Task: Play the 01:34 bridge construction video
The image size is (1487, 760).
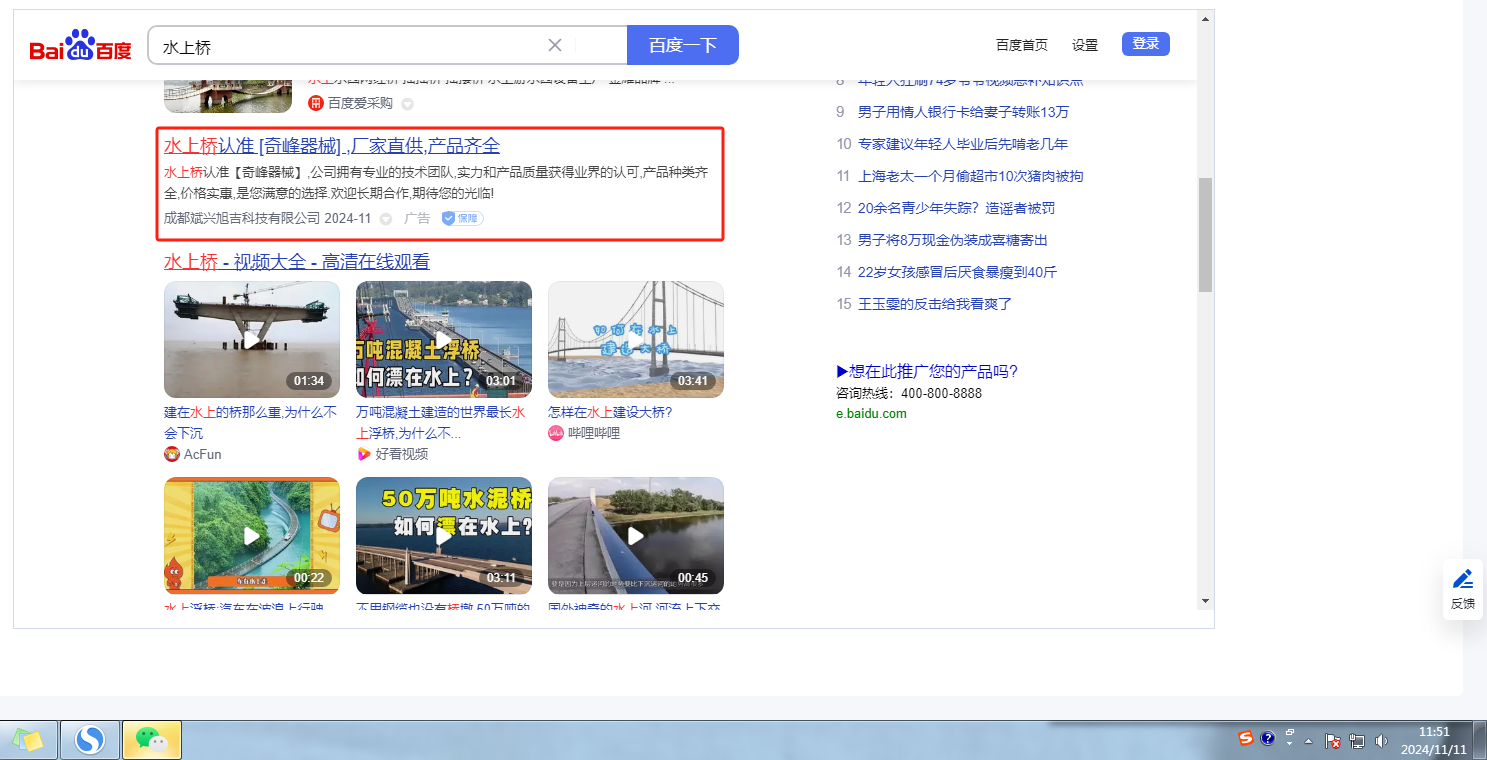Action: (252, 340)
